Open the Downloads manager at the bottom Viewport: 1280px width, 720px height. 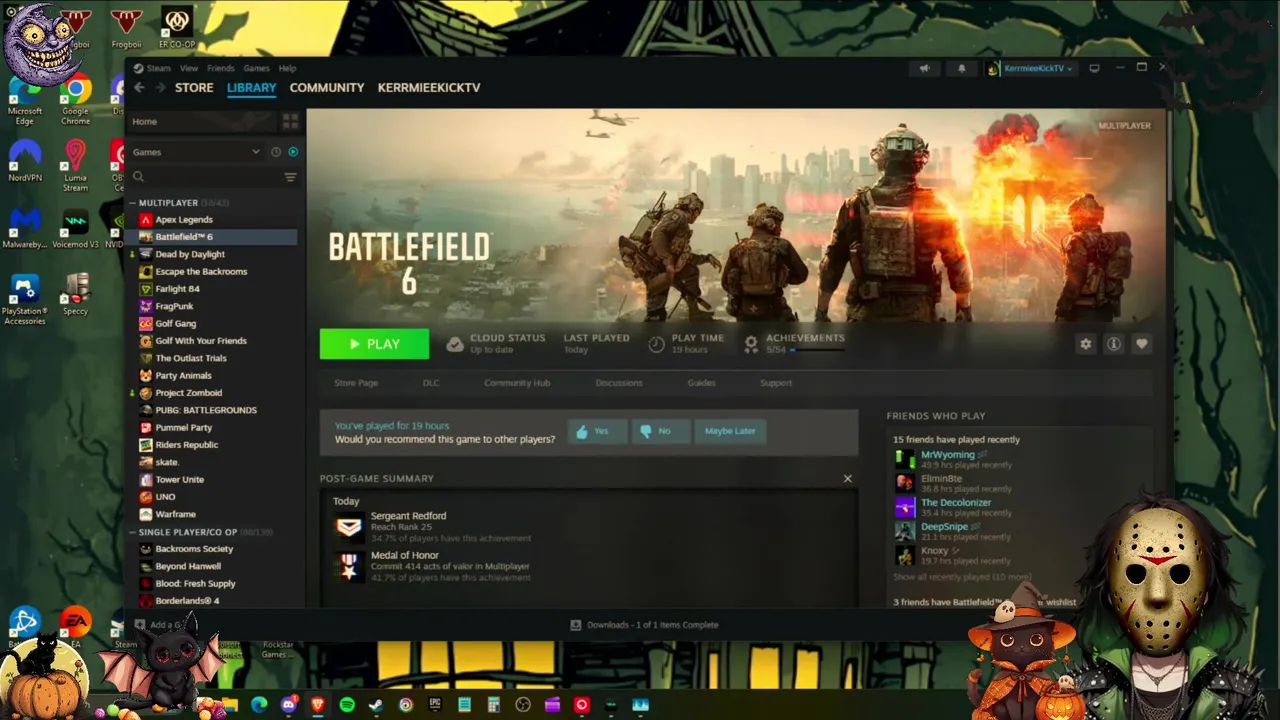(644, 625)
